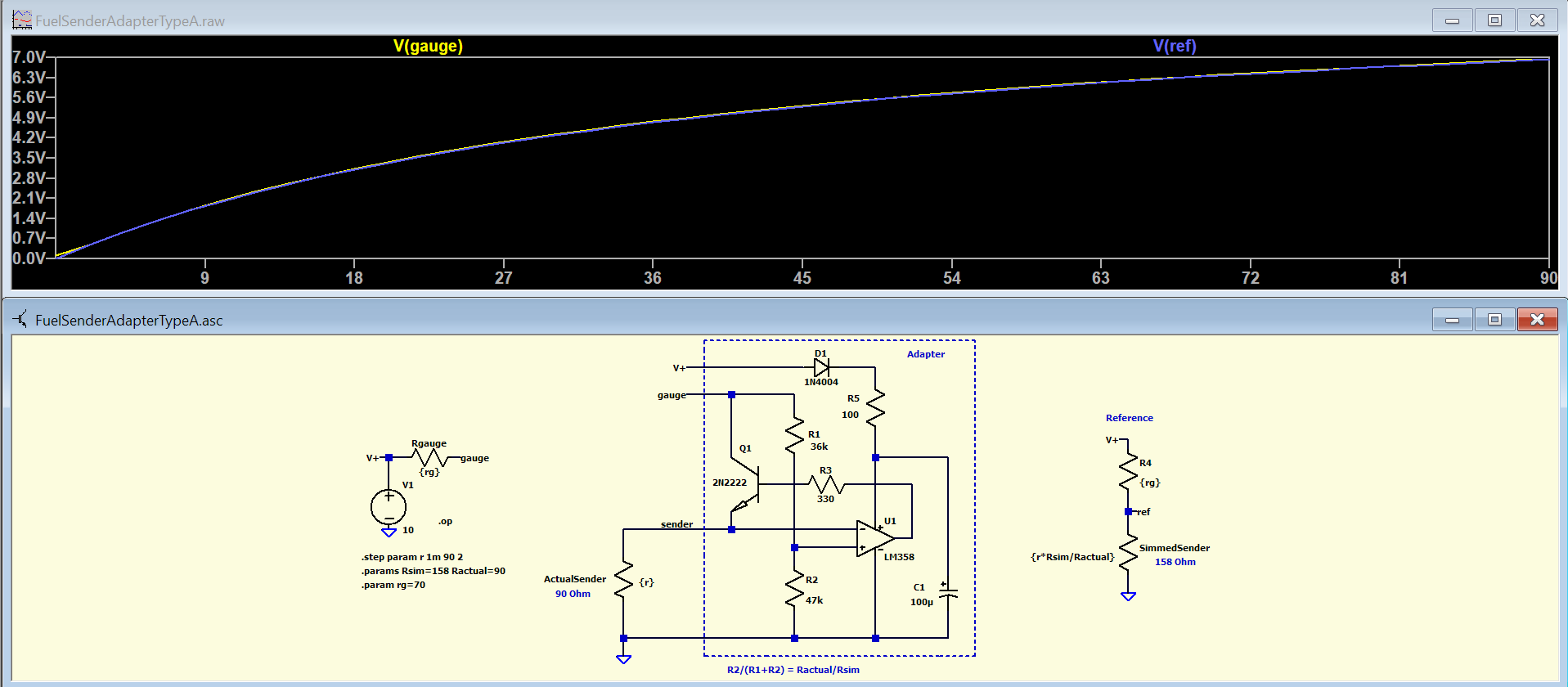1568x687 pixels.
Task: Click the ground symbol under SimmedSender
Action: pyautogui.click(x=1128, y=596)
